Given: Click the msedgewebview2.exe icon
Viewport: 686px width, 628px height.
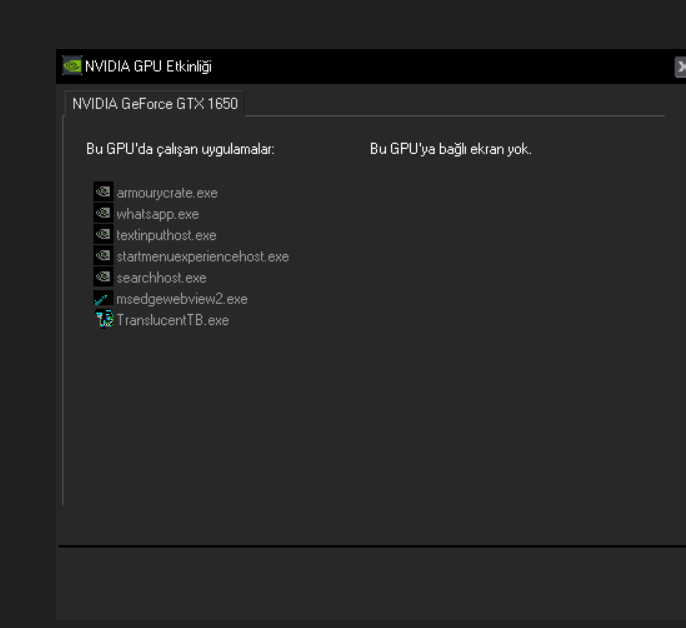Looking at the screenshot, I should pos(103,298).
